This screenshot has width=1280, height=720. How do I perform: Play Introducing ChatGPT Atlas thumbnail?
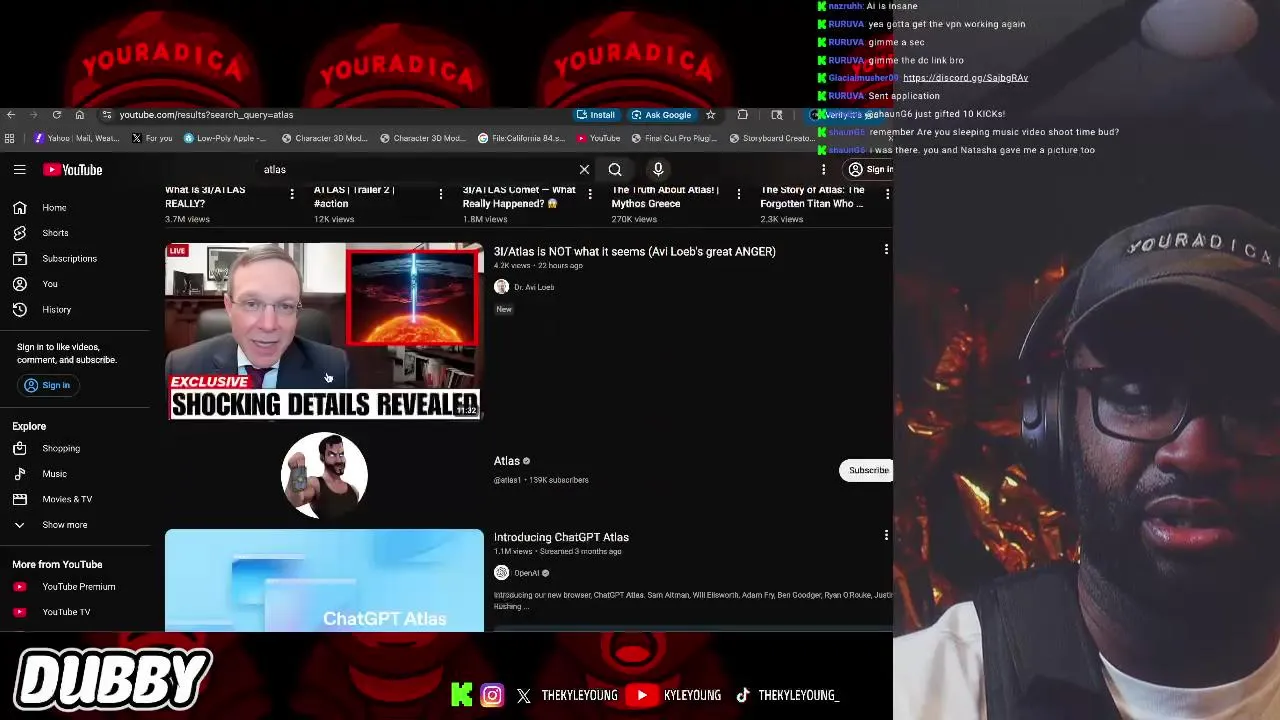(324, 581)
